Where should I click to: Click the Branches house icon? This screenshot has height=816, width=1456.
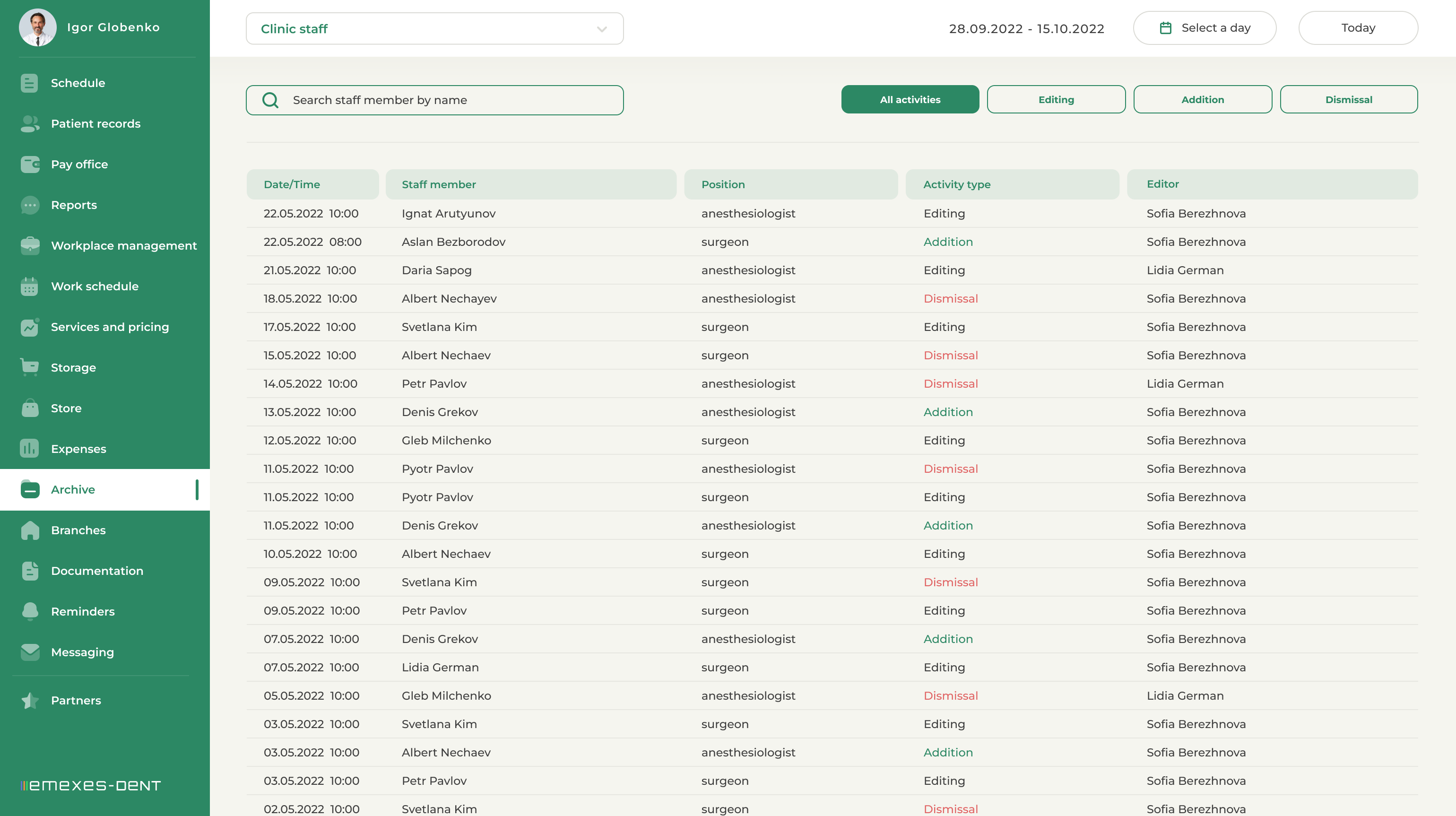(x=29, y=530)
